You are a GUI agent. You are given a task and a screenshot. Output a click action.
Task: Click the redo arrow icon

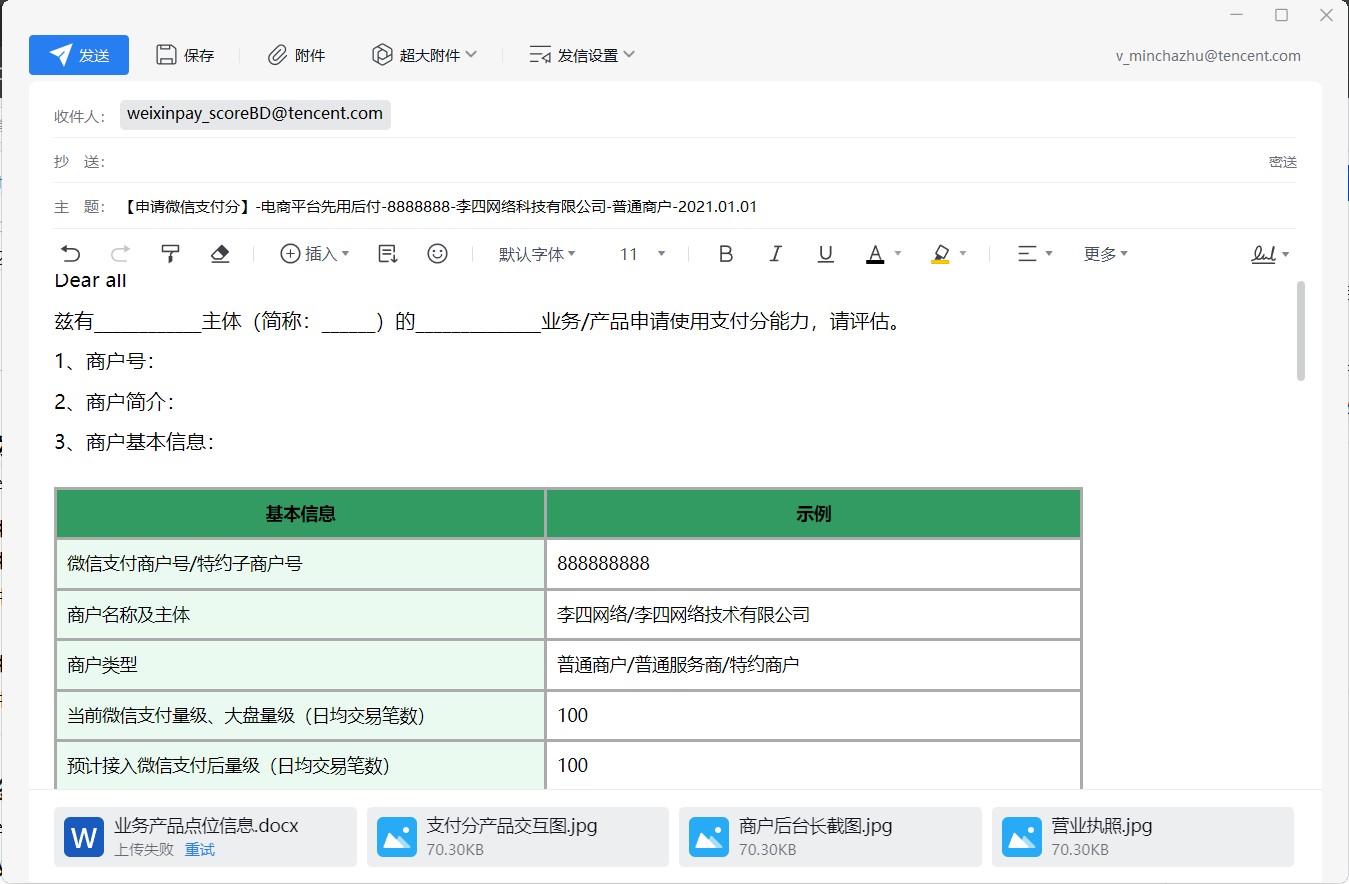coord(120,254)
